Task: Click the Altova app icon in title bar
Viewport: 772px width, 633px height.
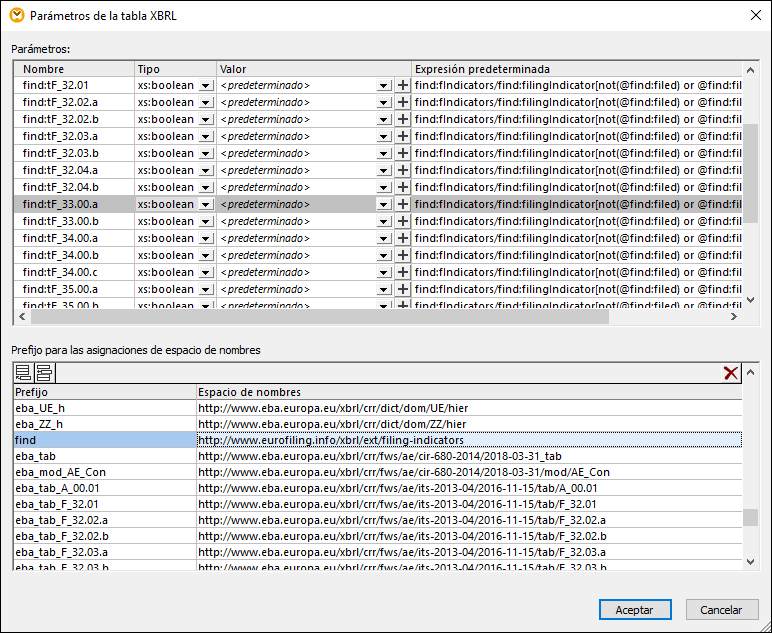Action: point(17,16)
